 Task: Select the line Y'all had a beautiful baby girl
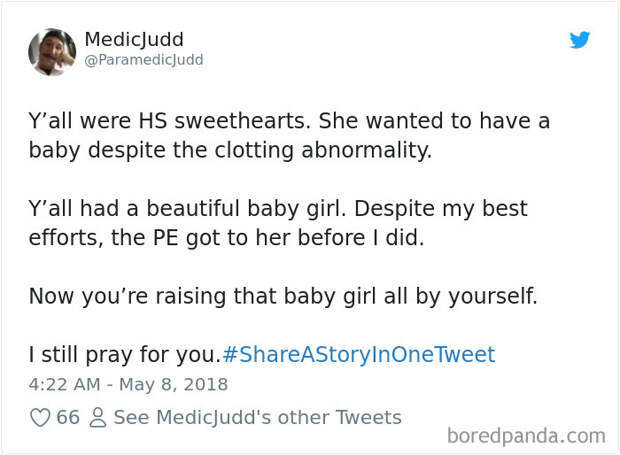(187, 208)
